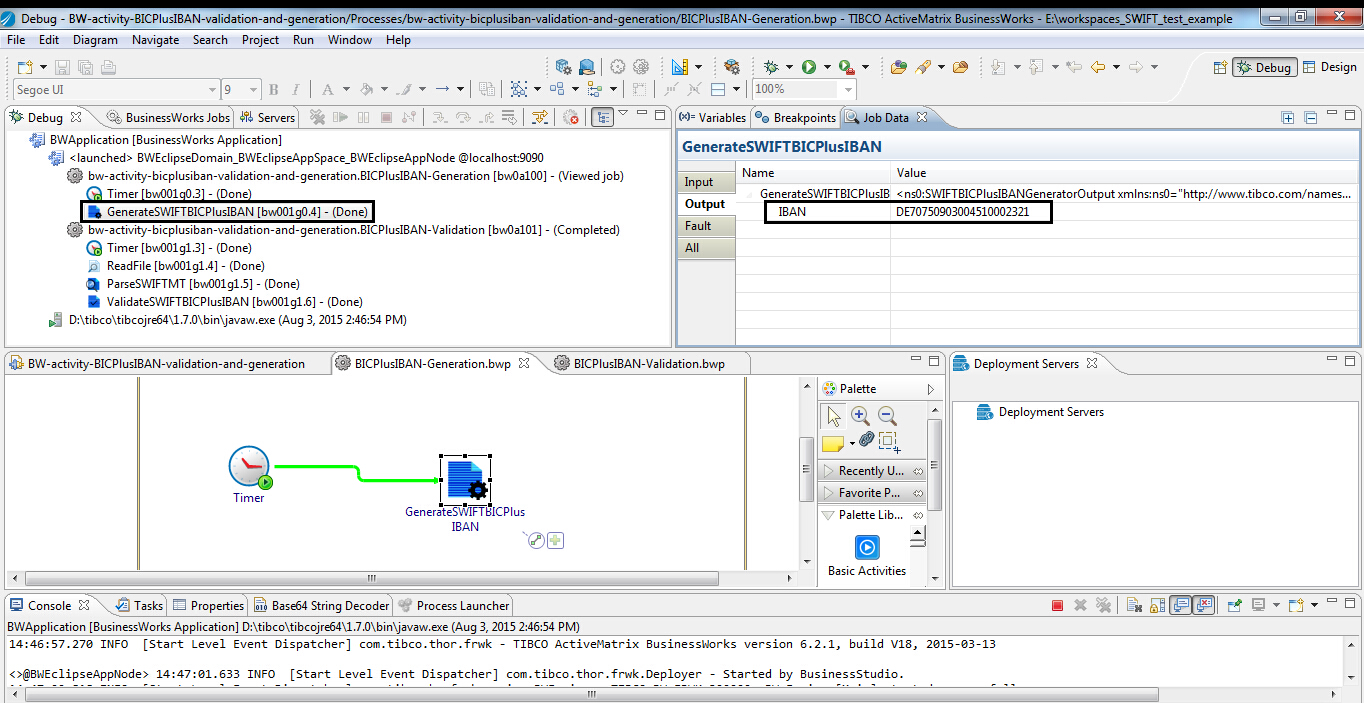
Task: Open dropdown arrow next to Debug launch icon
Action: pyautogui.click(x=789, y=67)
